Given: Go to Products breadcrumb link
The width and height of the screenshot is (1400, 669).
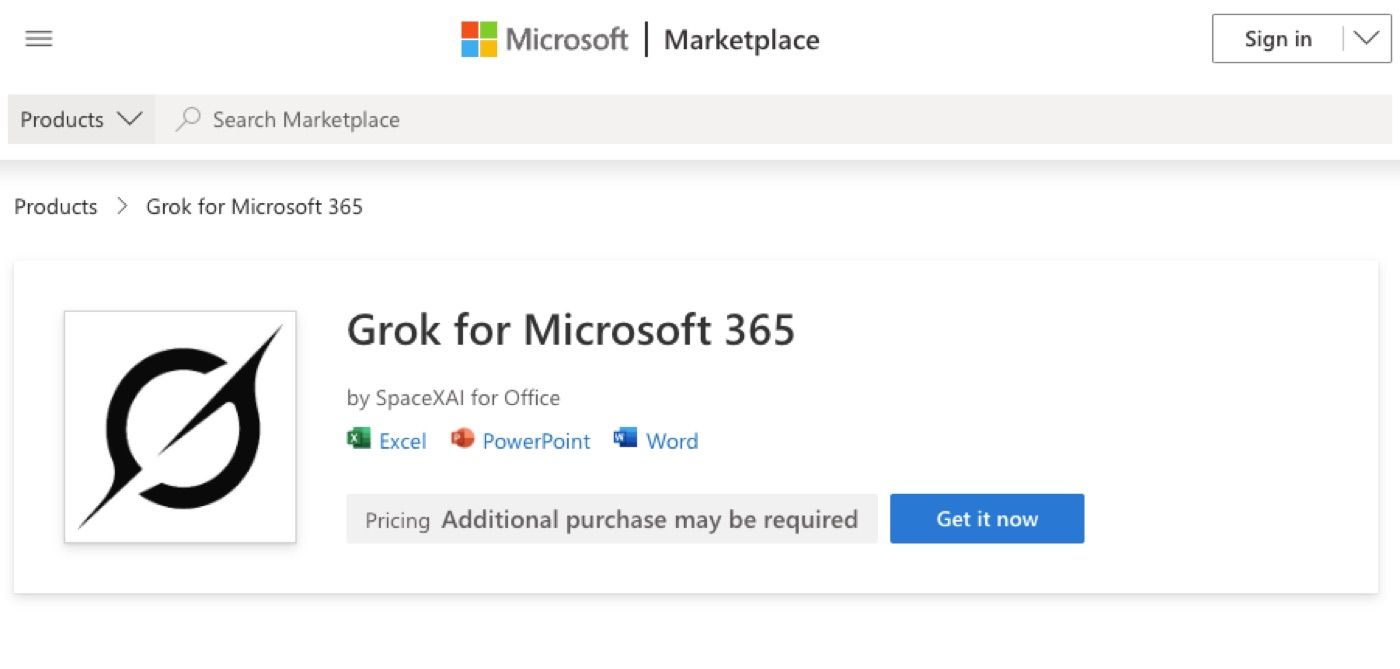Looking at the screenshot, I should click(x=56, y=207).
